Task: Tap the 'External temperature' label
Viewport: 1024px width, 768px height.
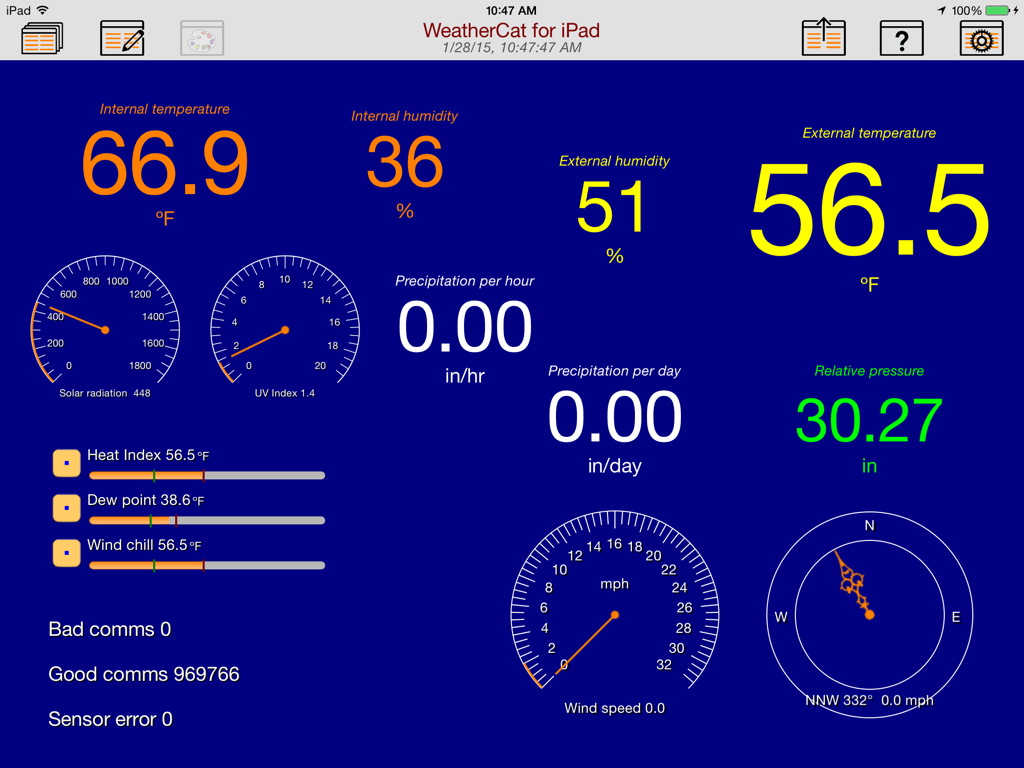Action: tap(869, 133)
